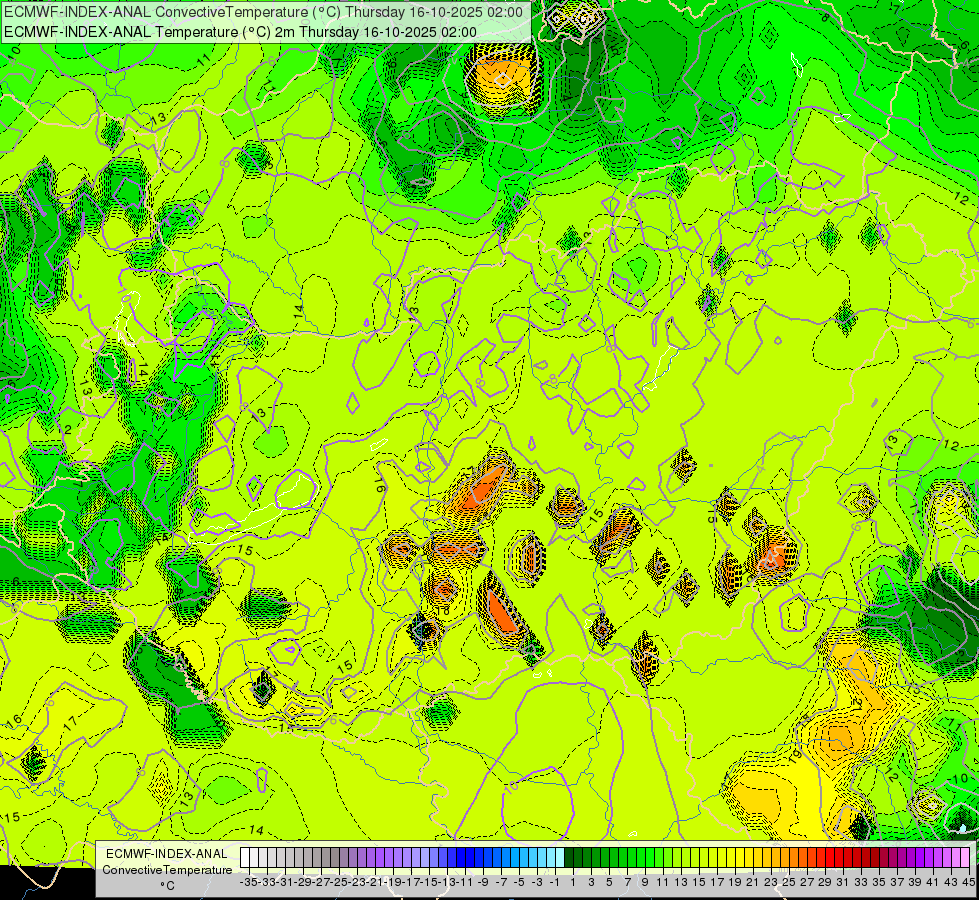Click the Temperature 2m title line at top
This screenshot has height=900, width=979.
tap(240, 32)
